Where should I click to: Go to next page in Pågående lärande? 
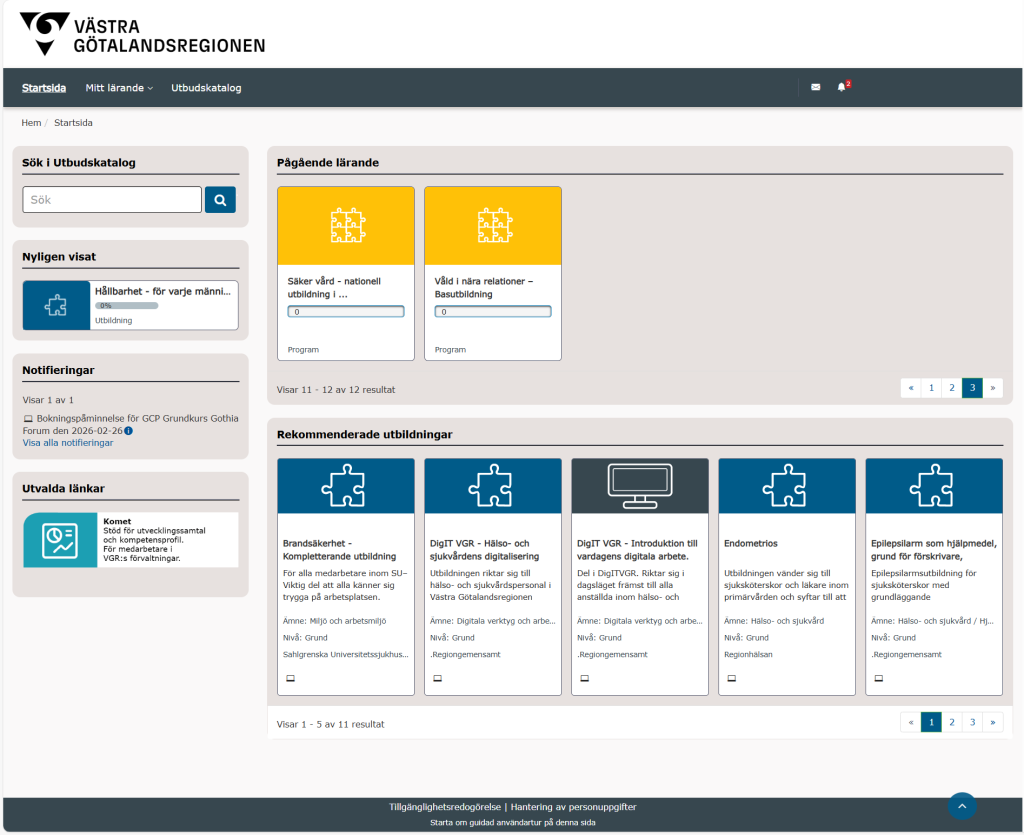[993, 388]
